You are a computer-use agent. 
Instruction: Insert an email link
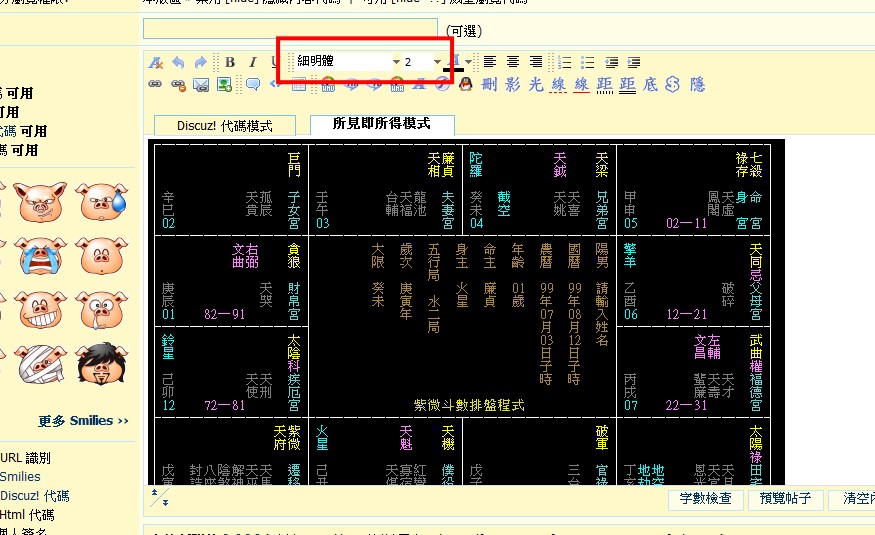click(201, 85)
